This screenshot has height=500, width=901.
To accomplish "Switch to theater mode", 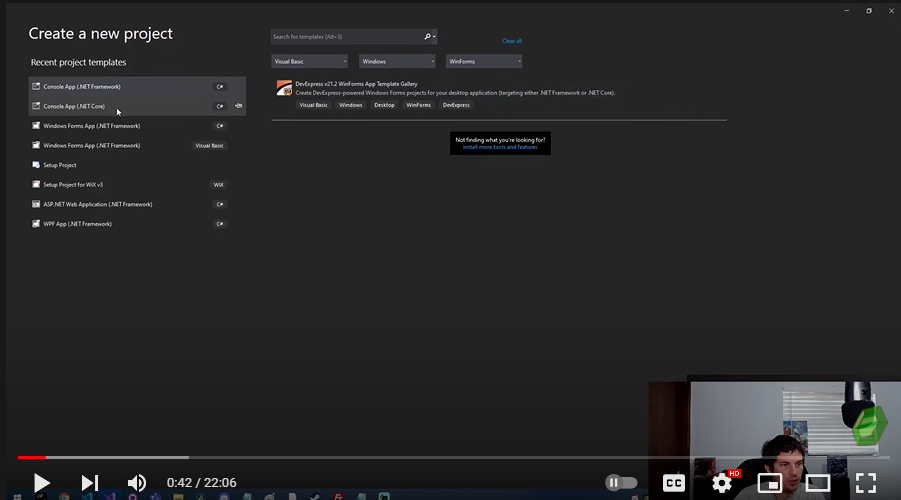I will [817, 483].
